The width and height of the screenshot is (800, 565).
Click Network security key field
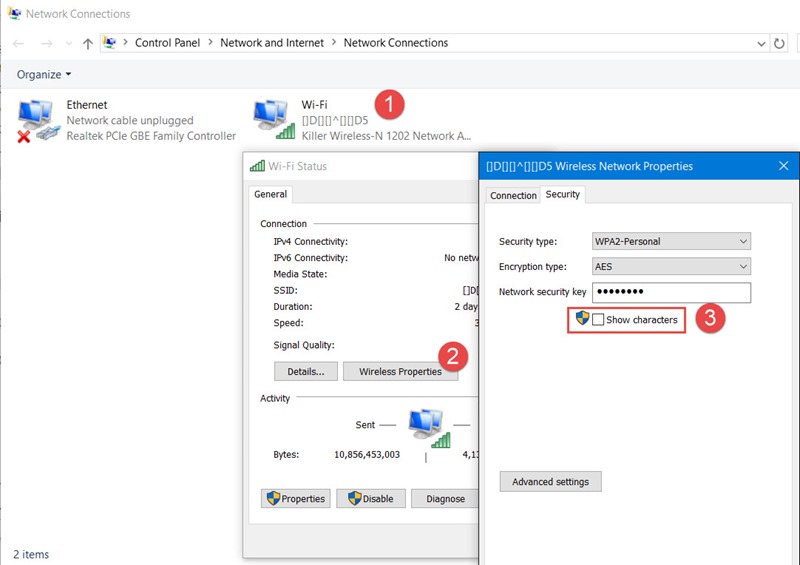pos(671,292)
